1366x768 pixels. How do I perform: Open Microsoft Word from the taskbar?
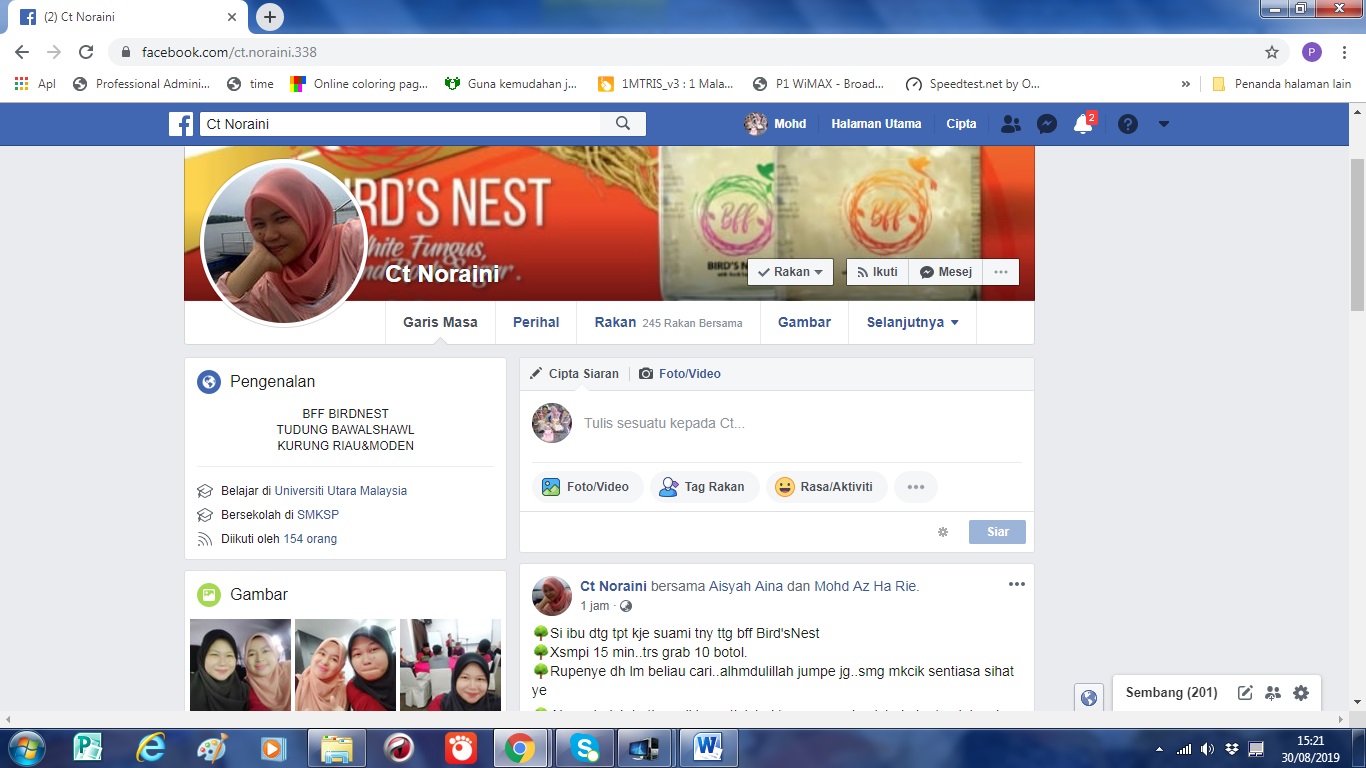[708, 747]
